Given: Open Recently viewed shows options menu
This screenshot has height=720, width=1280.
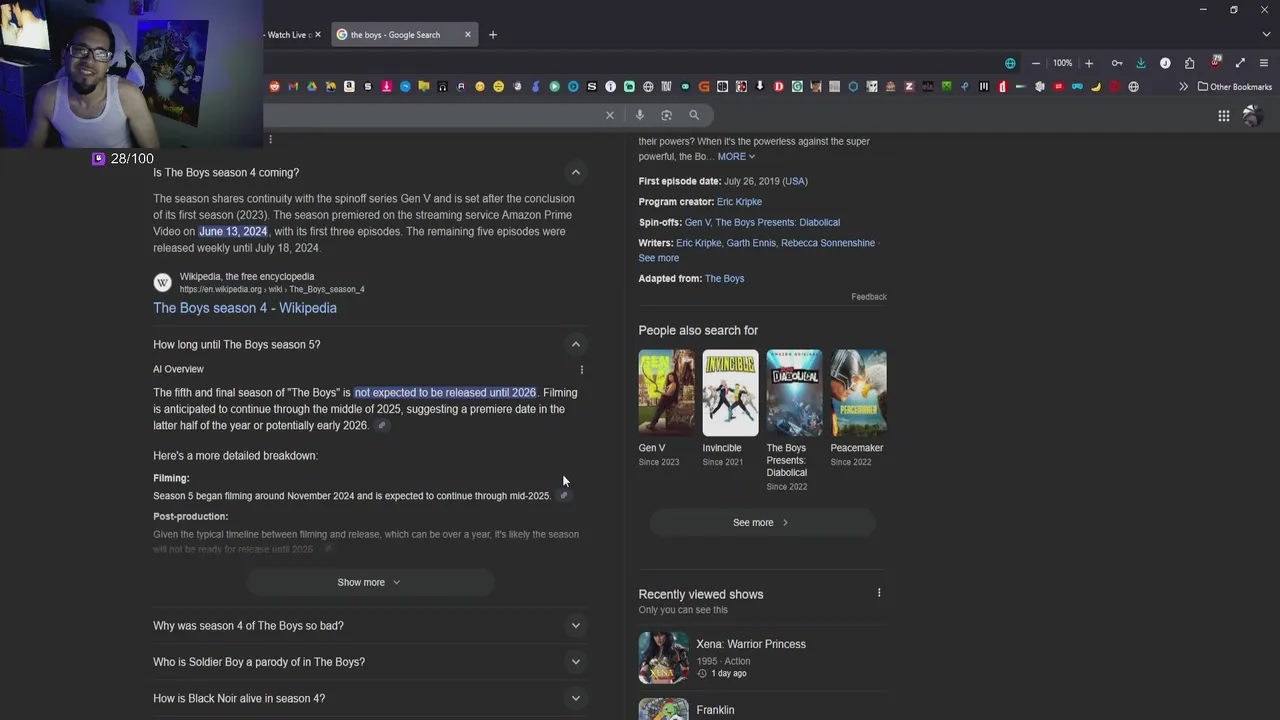Looking at the screenshot, I should pos(879,593).
